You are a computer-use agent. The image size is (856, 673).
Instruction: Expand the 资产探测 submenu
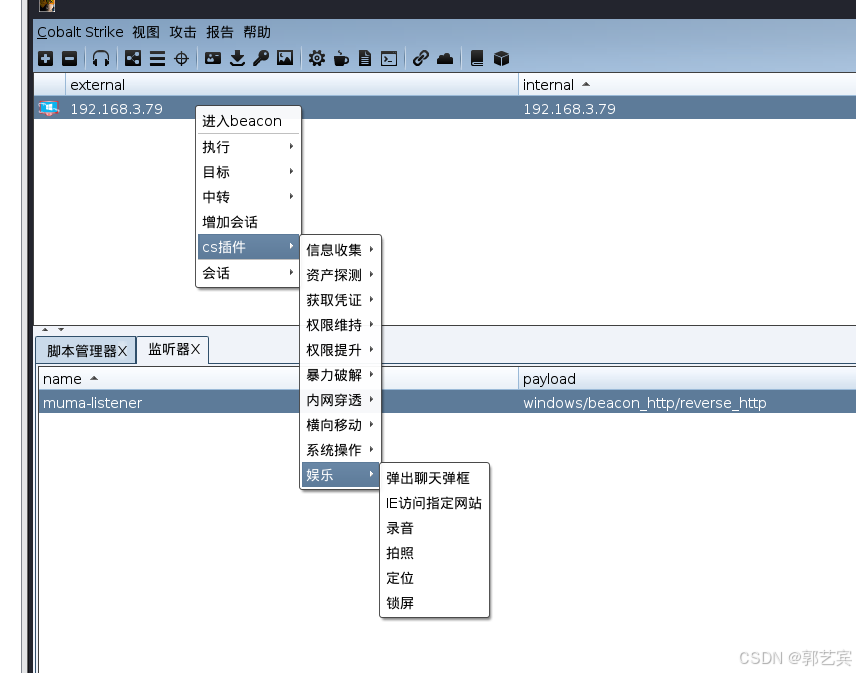[340, 275]
